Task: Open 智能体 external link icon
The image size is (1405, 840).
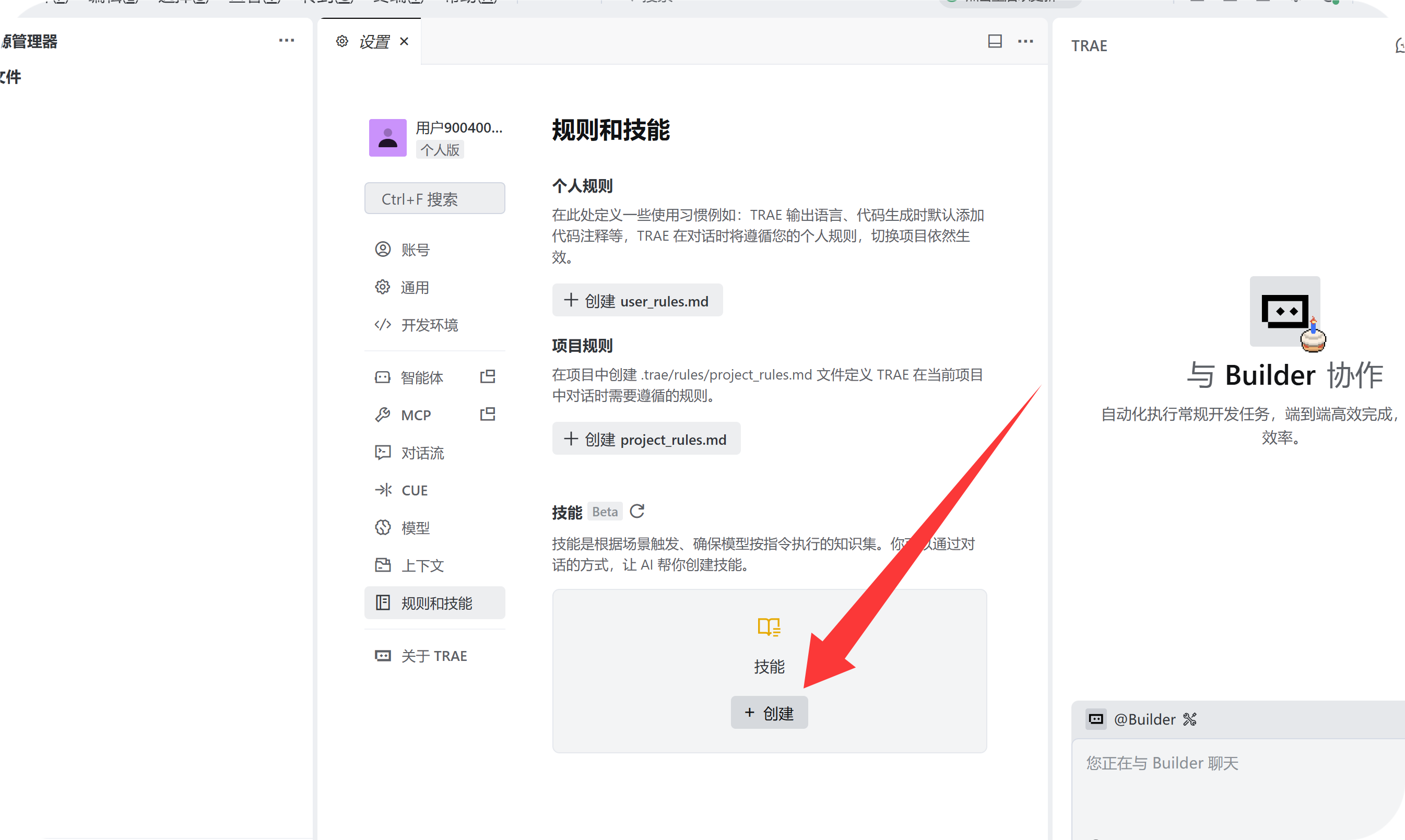Action: (x=488, y=377)
